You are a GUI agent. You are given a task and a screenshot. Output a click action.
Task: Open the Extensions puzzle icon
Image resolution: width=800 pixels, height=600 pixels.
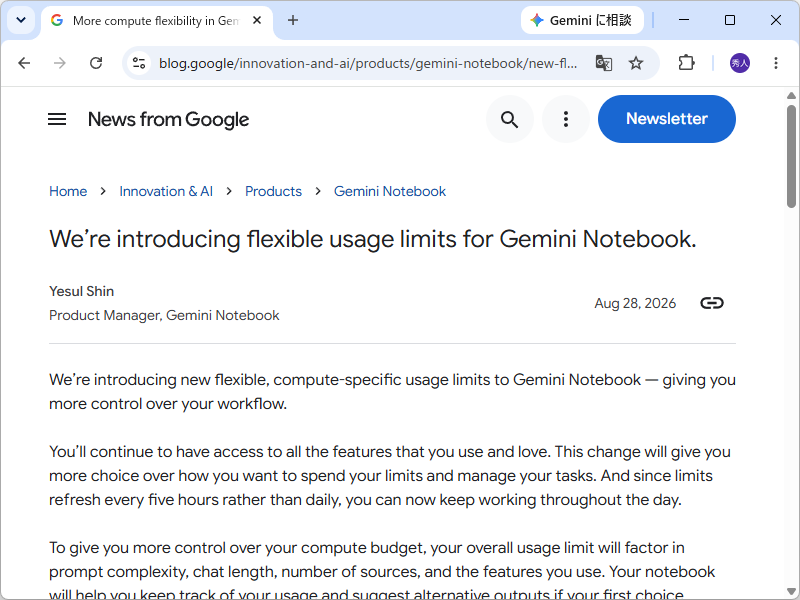(x=686, y=63)
